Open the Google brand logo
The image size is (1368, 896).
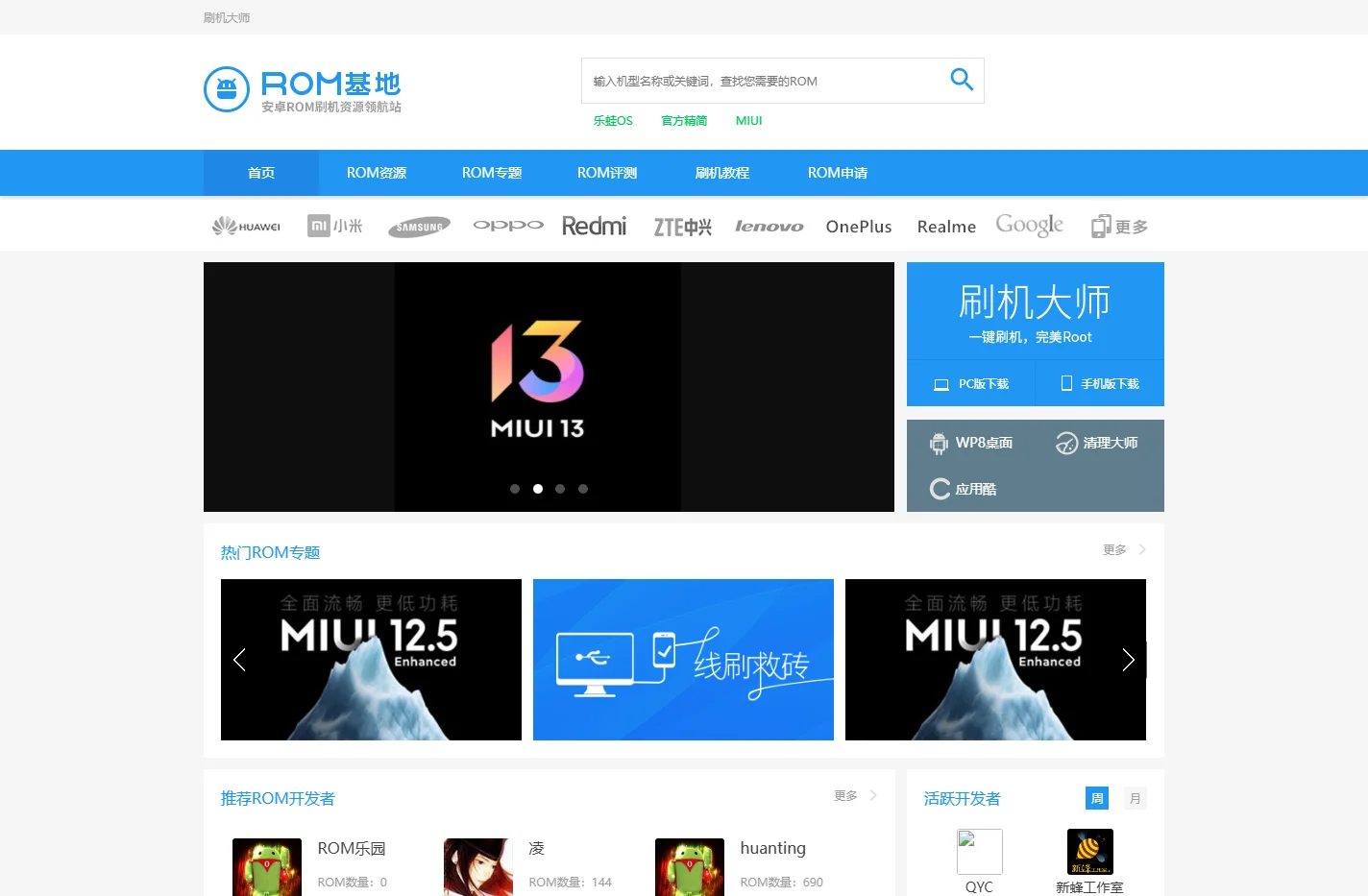(1029, 226)
